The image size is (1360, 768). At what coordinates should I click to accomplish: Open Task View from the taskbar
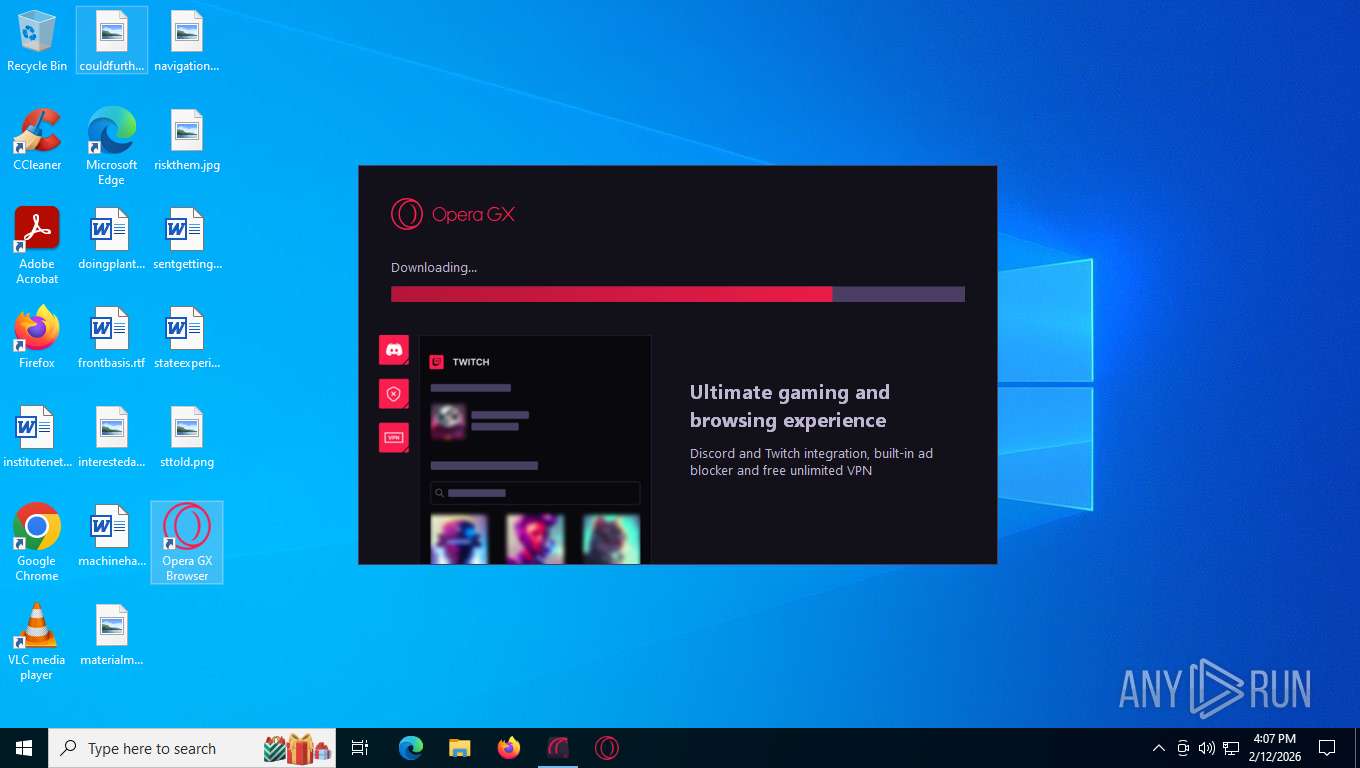tap(360, 748)
